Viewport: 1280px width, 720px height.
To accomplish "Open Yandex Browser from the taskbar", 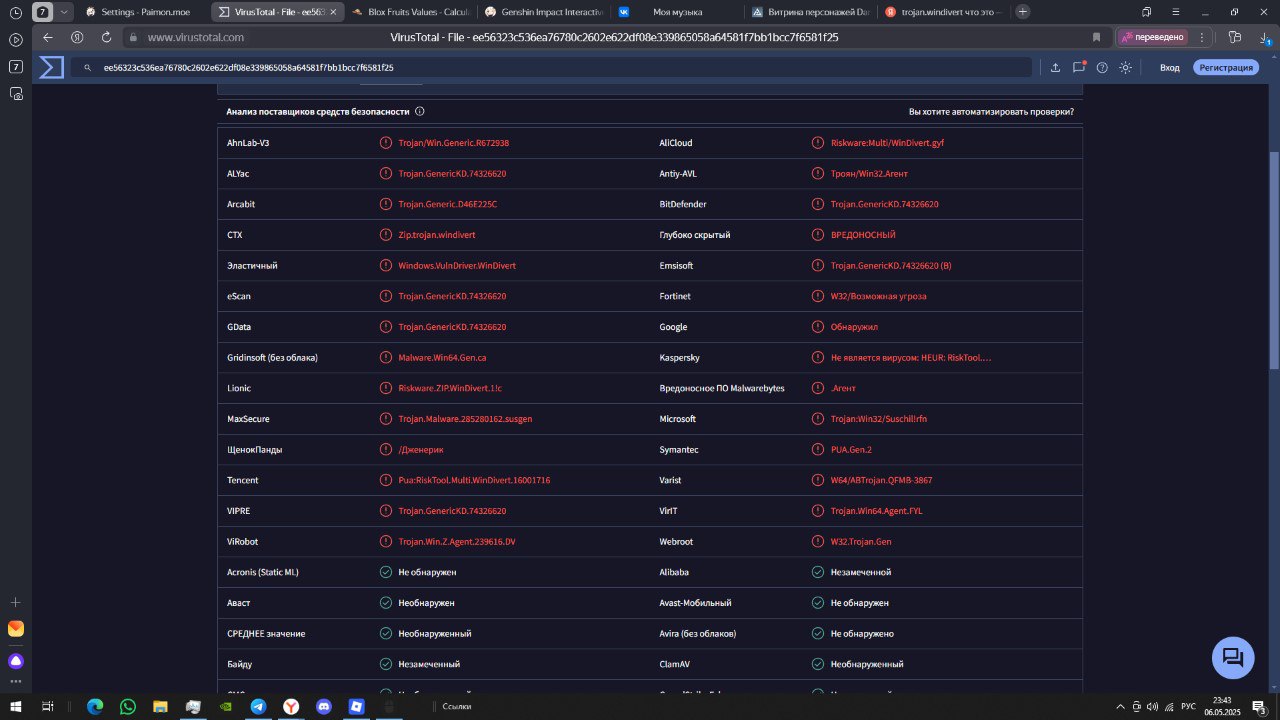I will click(x=290, y=706).
